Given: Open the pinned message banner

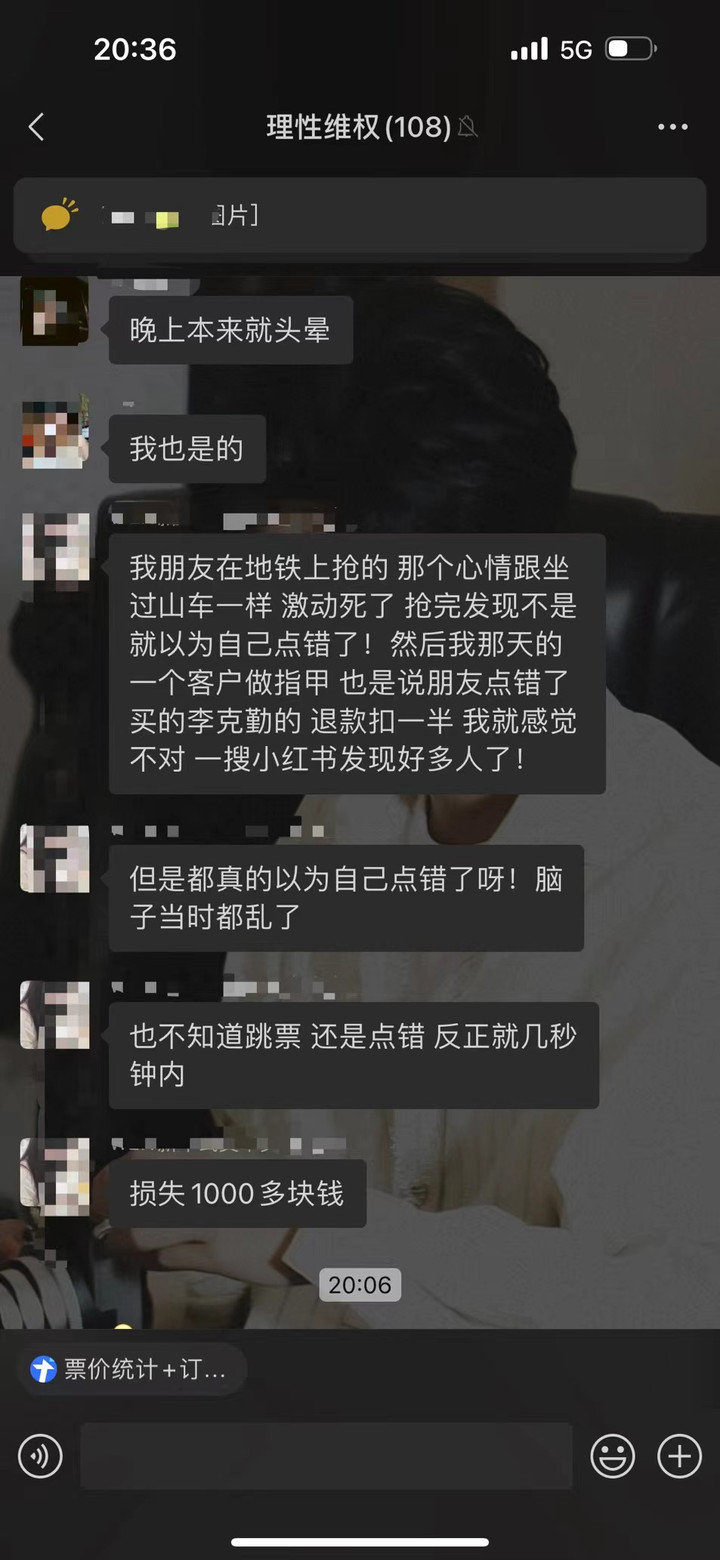Looking at the screenshot, I should (360, 216).
